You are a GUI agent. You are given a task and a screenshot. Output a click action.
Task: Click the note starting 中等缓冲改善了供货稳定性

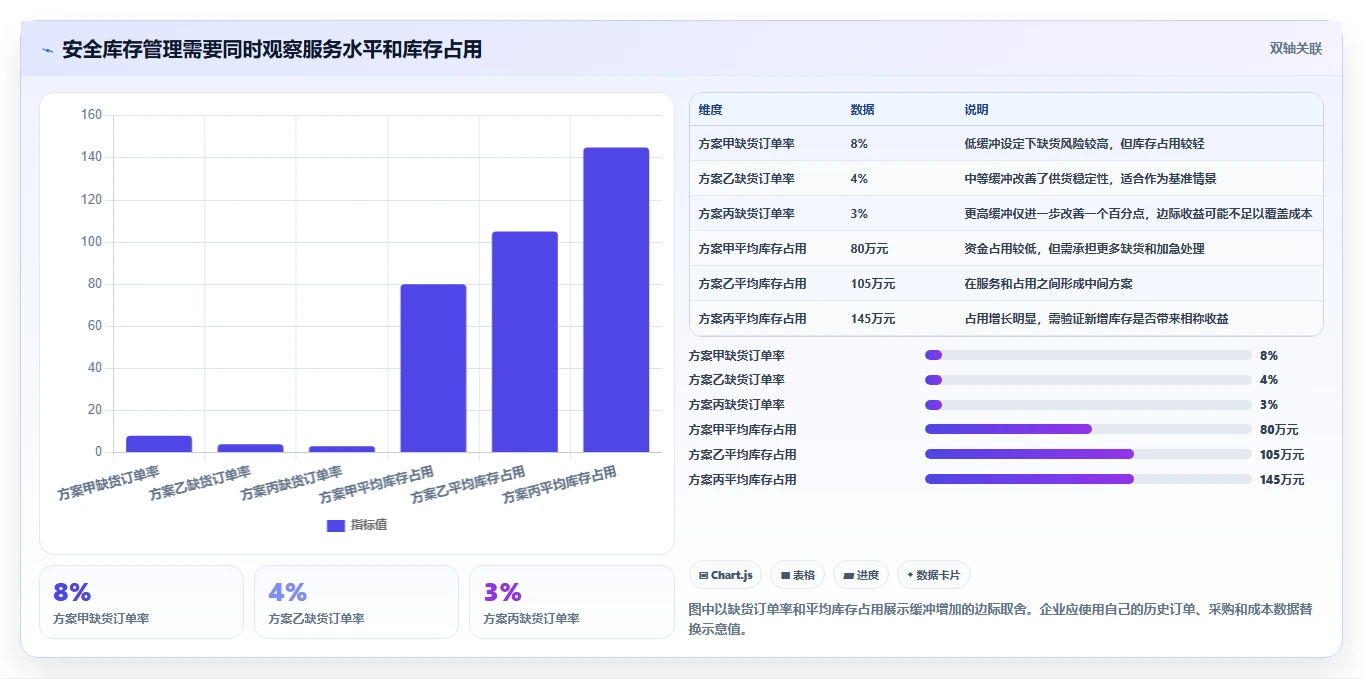[1091, 179]
